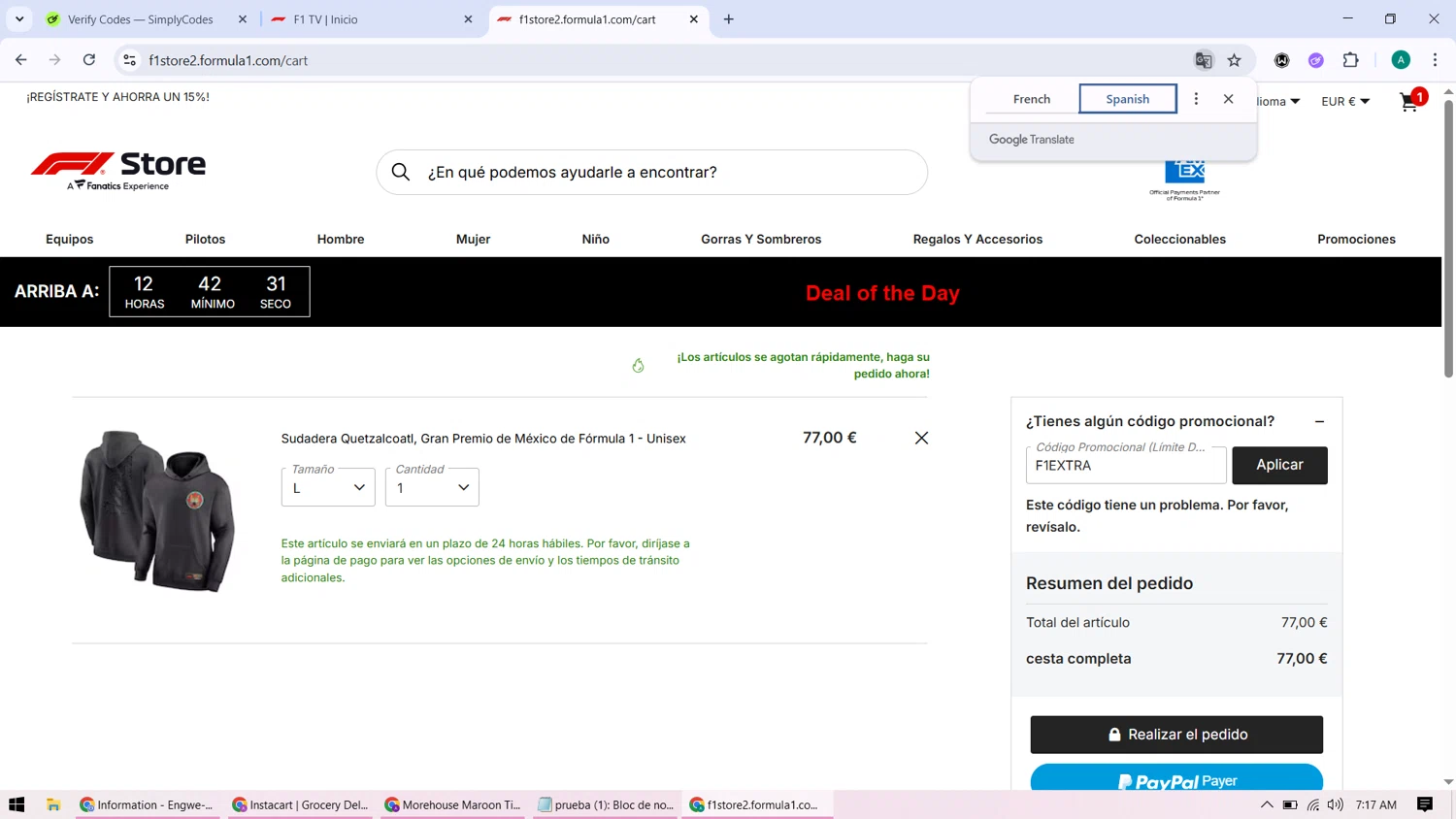Click the Google Translate icon in address bar
Image resolution: width=1456 pixels, height=819 pixels.
(1204, 60)
